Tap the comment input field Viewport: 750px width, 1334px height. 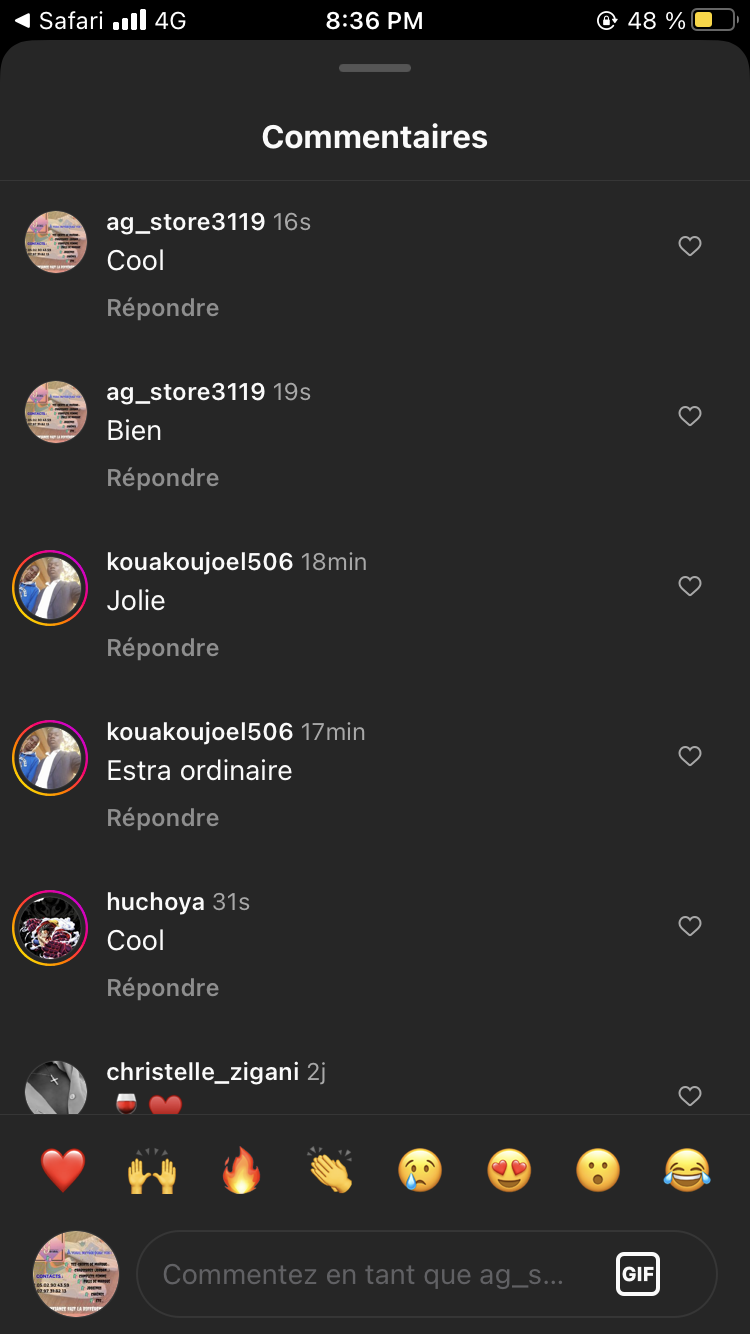pyautogui.click(x=370, y=1274)
